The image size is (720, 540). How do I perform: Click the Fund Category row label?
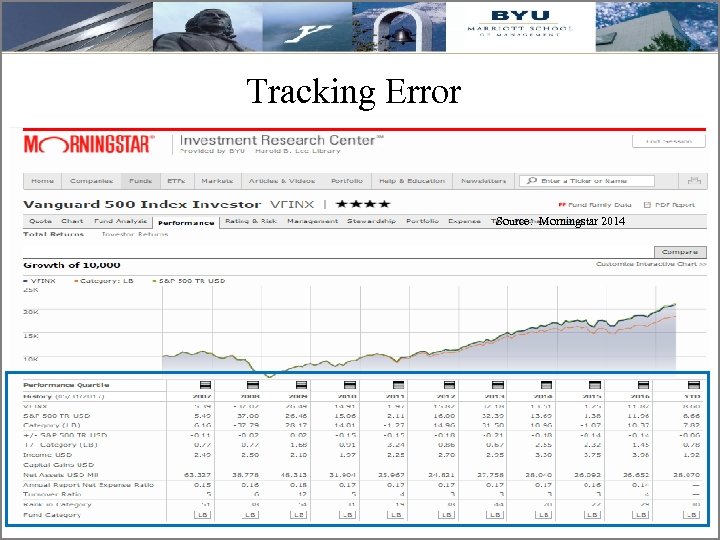point(52,515)
